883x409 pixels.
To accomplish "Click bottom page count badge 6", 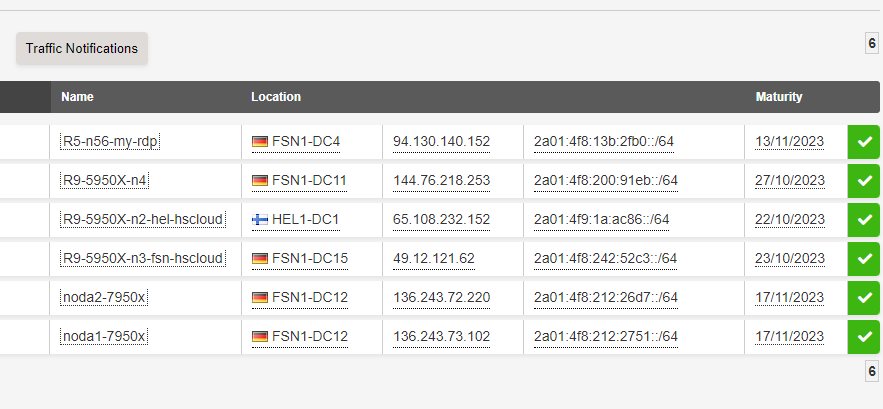I will 872,372.
